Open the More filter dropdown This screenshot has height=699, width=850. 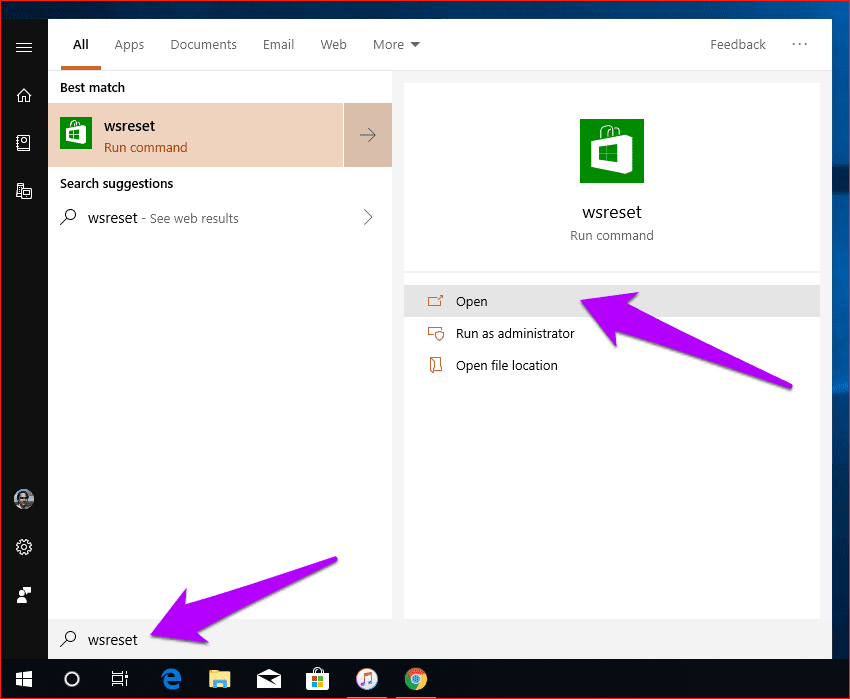click(x=396, y=44)
